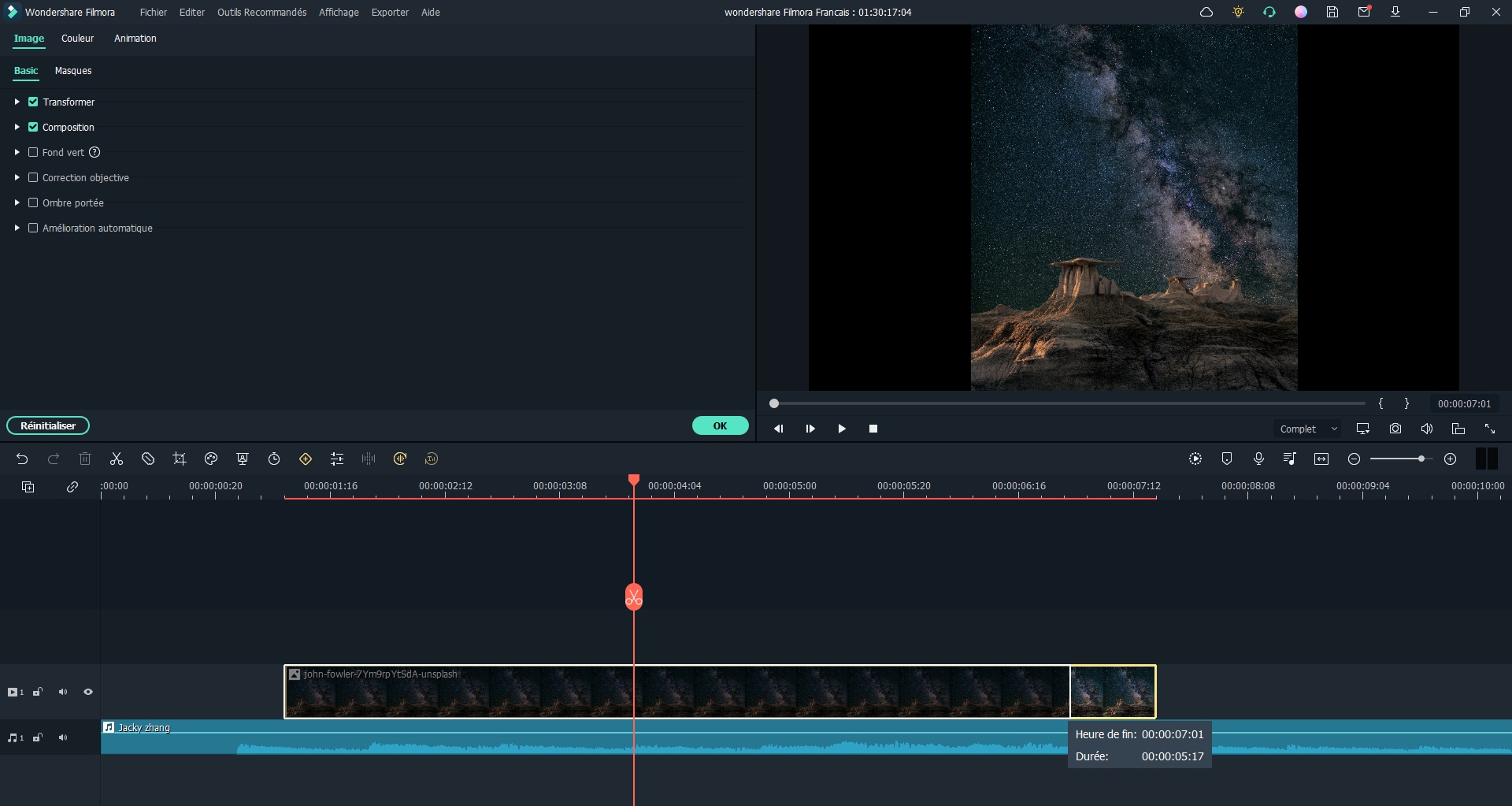Click the preview volume speaker icon
This screenshot has height=806, width=1512.
(x=1427, y=429)
